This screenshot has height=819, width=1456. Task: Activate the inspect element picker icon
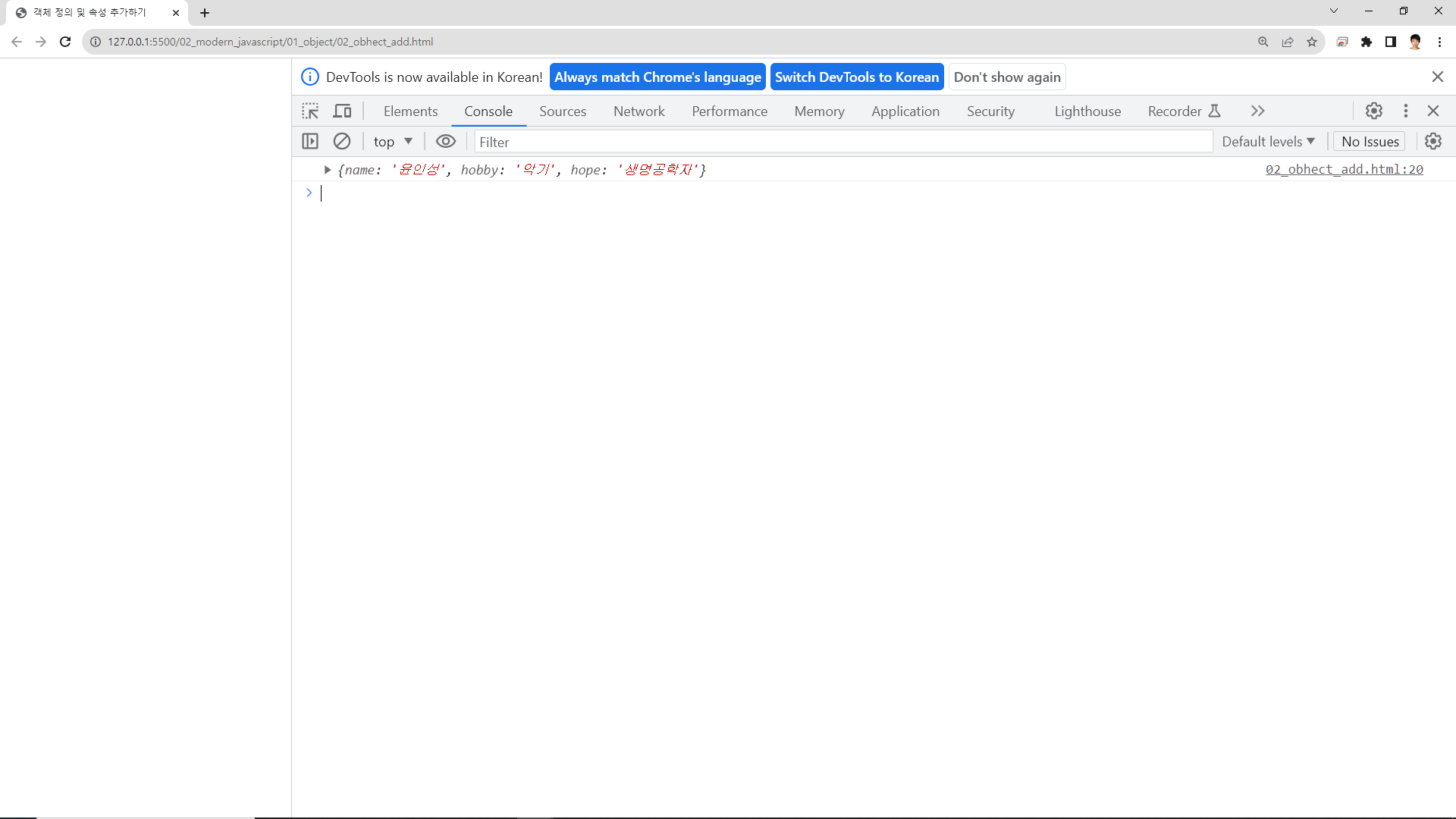(310, 111)
